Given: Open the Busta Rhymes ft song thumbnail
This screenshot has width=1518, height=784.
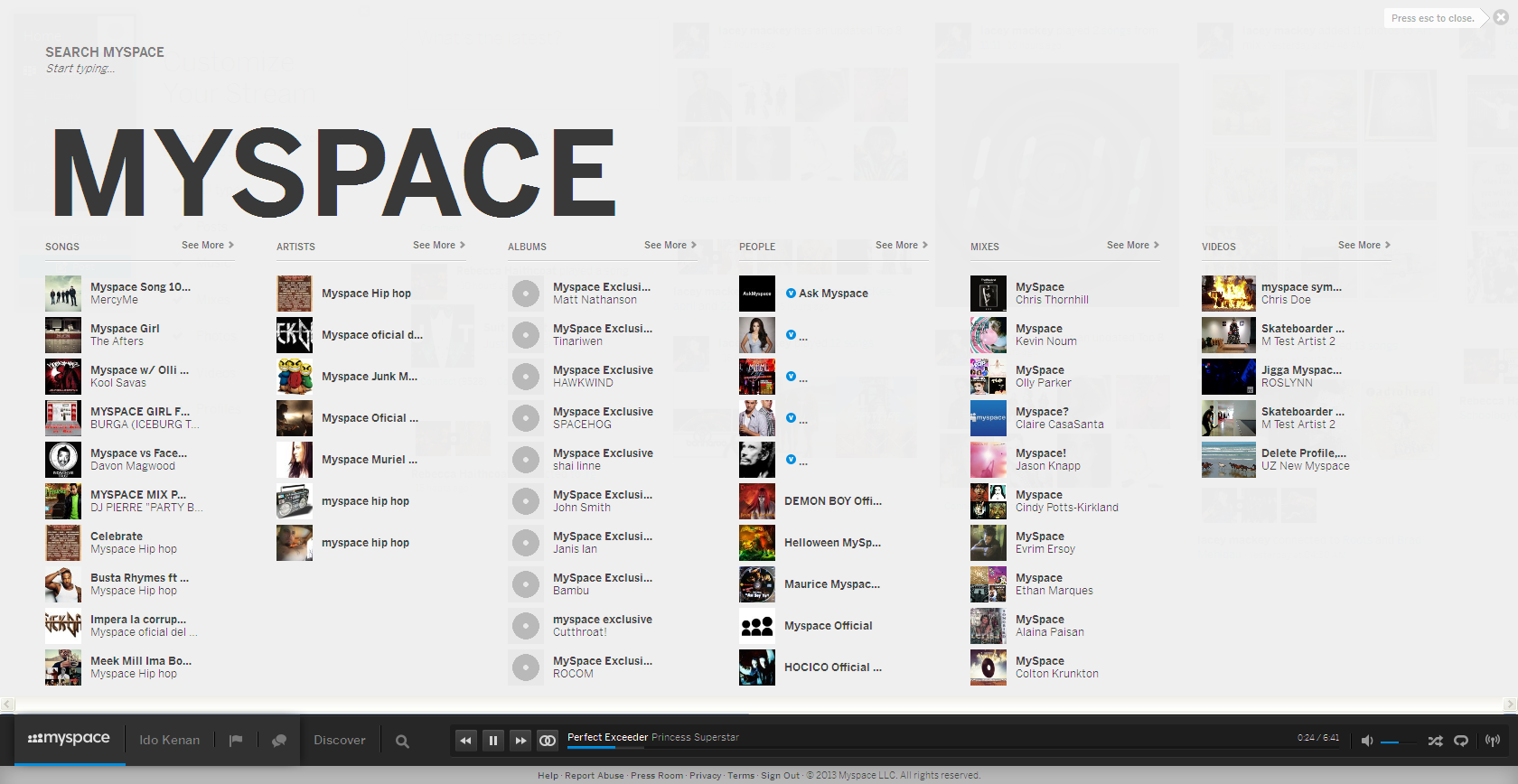Looking at the screenshot, I should (x=63, y=584).
